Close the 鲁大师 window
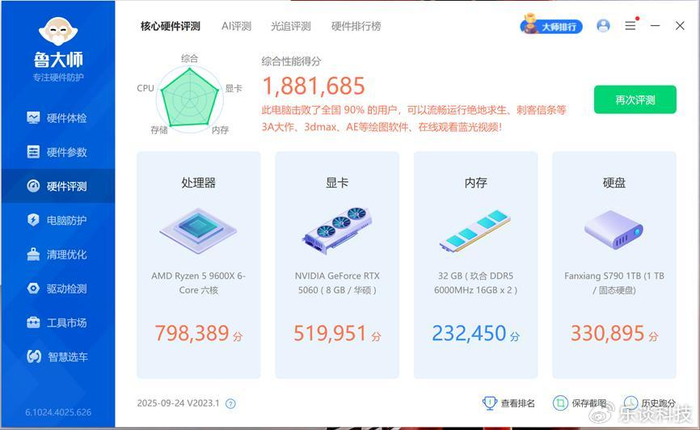Image resolution: width=700 pixels, height=430 pixels. [680, 26]
